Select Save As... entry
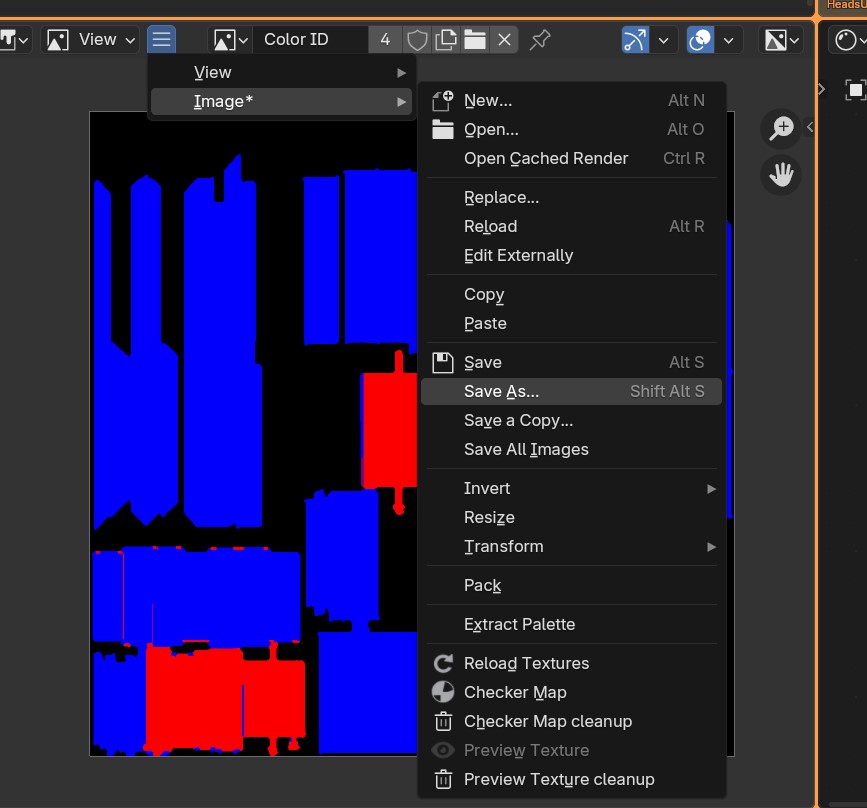The height and width of the screenshot is (808, 867). [572, 392]
